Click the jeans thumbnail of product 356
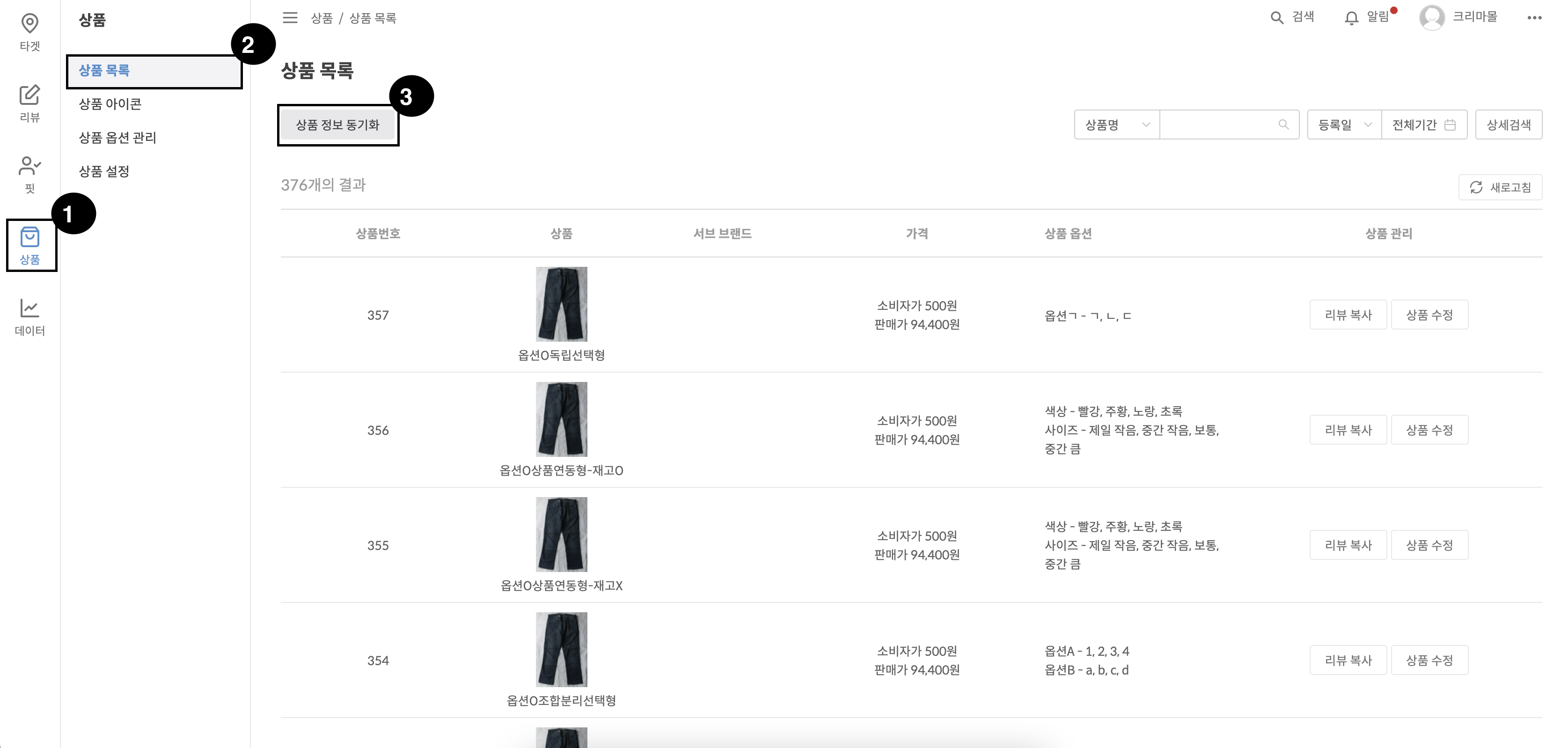 pos(561,419)
